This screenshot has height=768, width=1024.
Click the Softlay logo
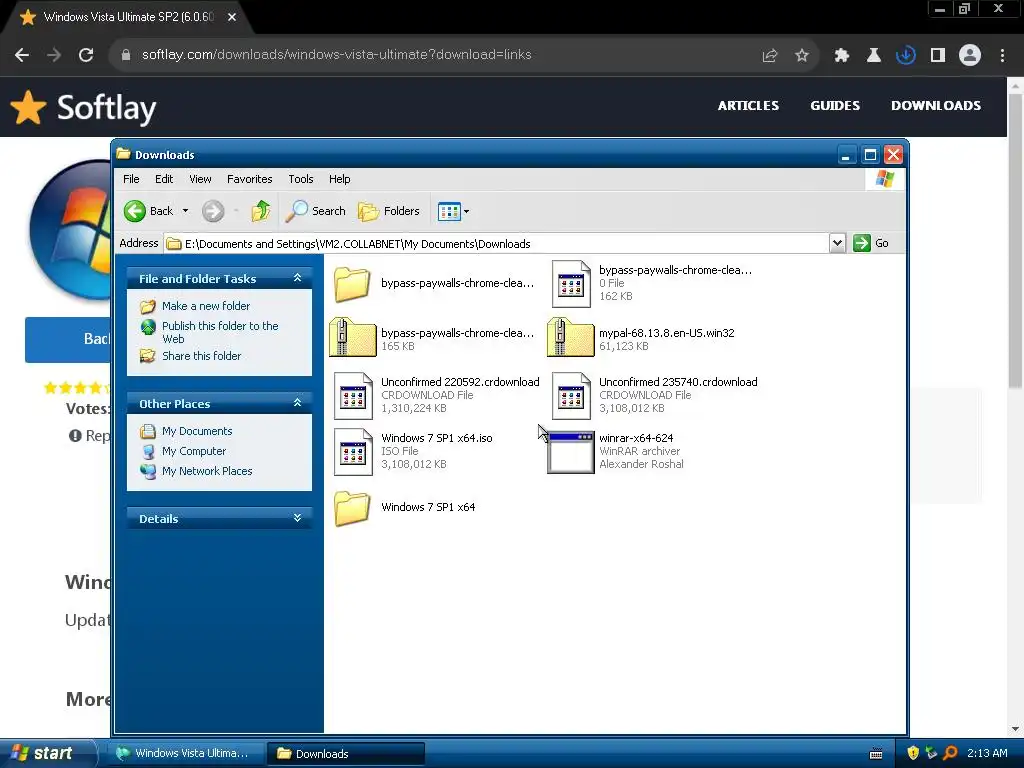pyautogui.click(x=84, y=108)
